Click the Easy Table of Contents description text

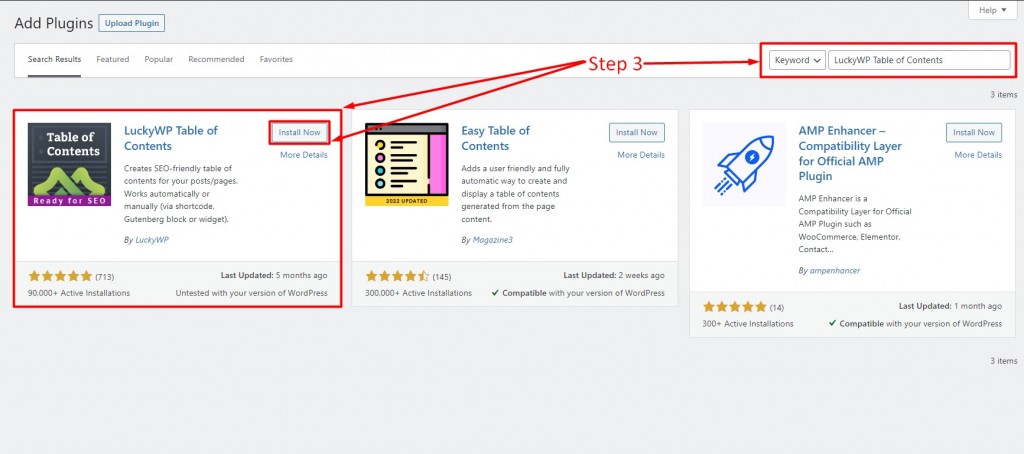(515, 194)
